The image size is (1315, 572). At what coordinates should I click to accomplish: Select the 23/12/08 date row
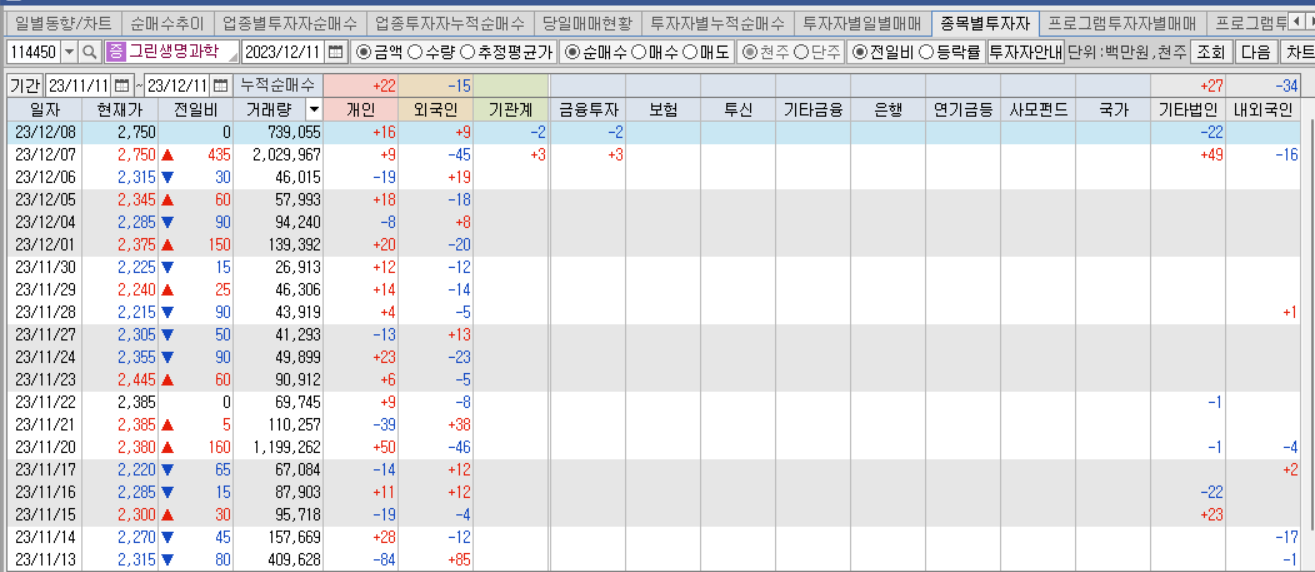tap(654, 132)
